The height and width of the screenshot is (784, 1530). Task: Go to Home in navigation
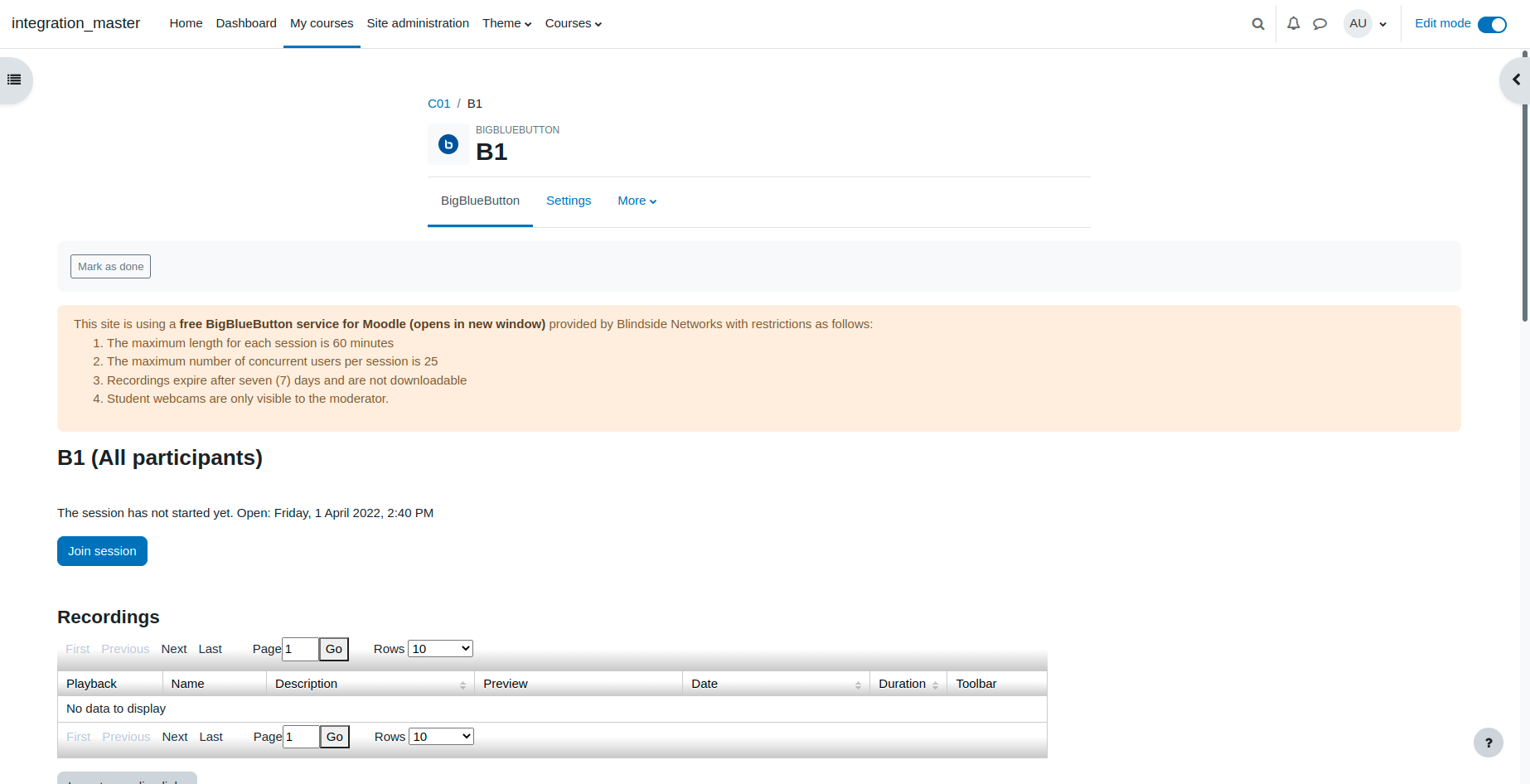coord(186,24)
